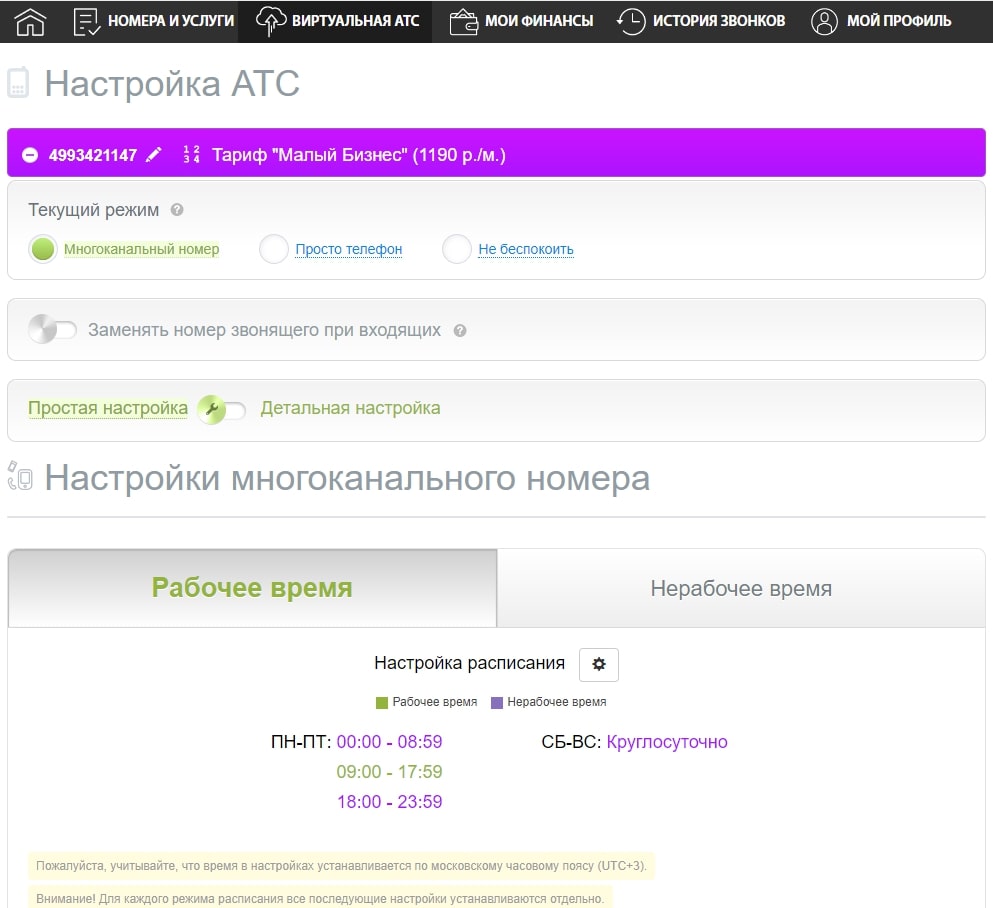Toggle between simple and detailed settings switch

click(222, 409)
